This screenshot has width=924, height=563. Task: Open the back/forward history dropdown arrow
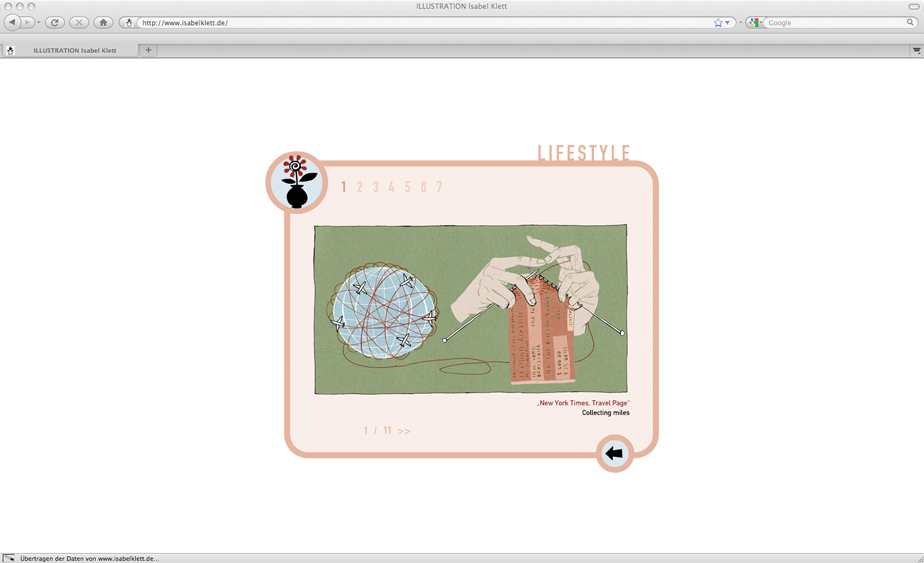click(x=39, y=22)
